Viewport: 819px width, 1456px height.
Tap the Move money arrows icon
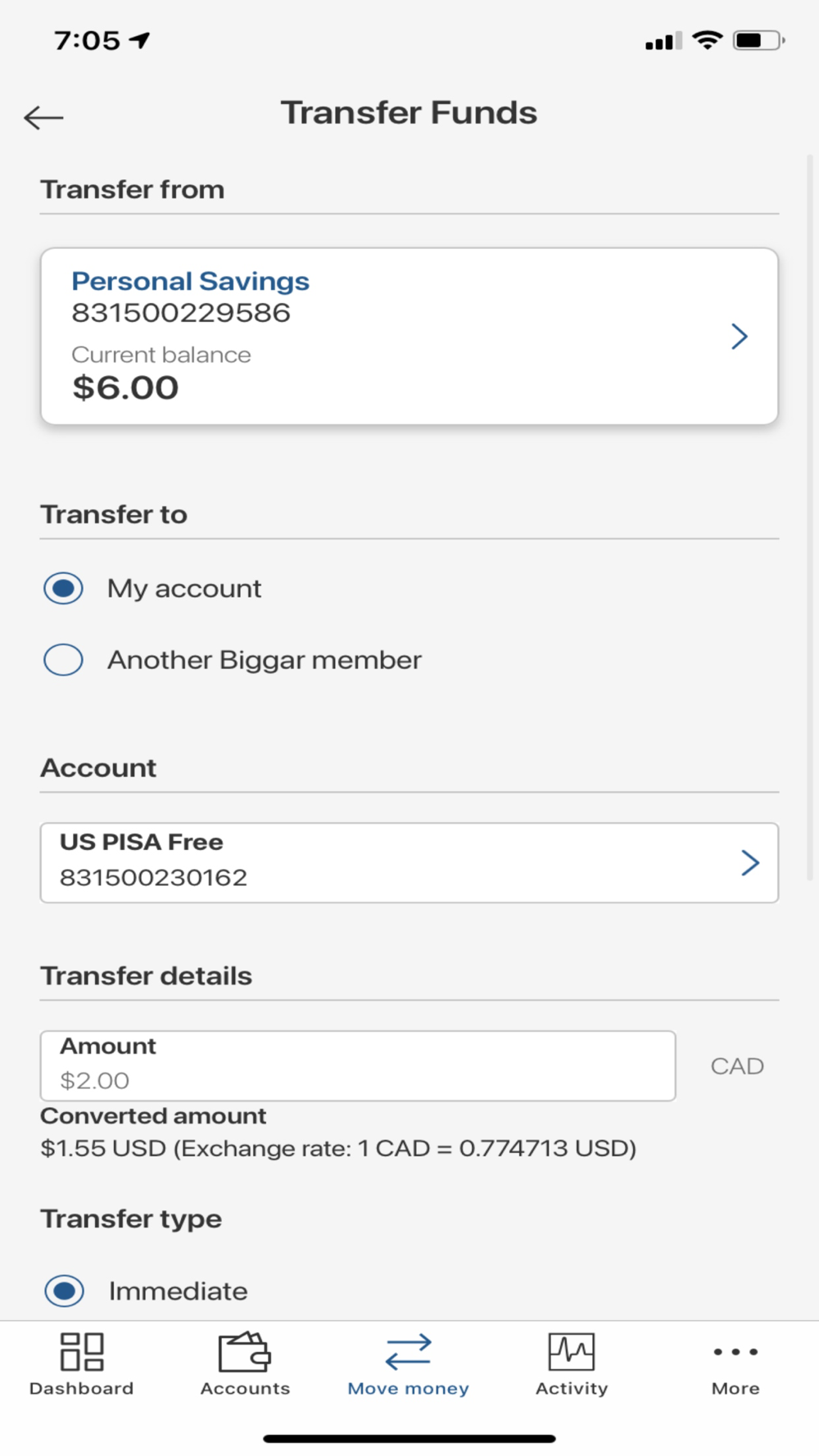pyautogui.click(x=408, y=1351)
